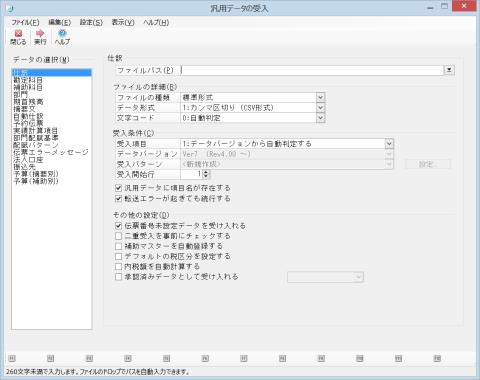Screen dimensions: 480x380
Task: Click the F4 function key button at the bottom
Action: click(128, 358)
